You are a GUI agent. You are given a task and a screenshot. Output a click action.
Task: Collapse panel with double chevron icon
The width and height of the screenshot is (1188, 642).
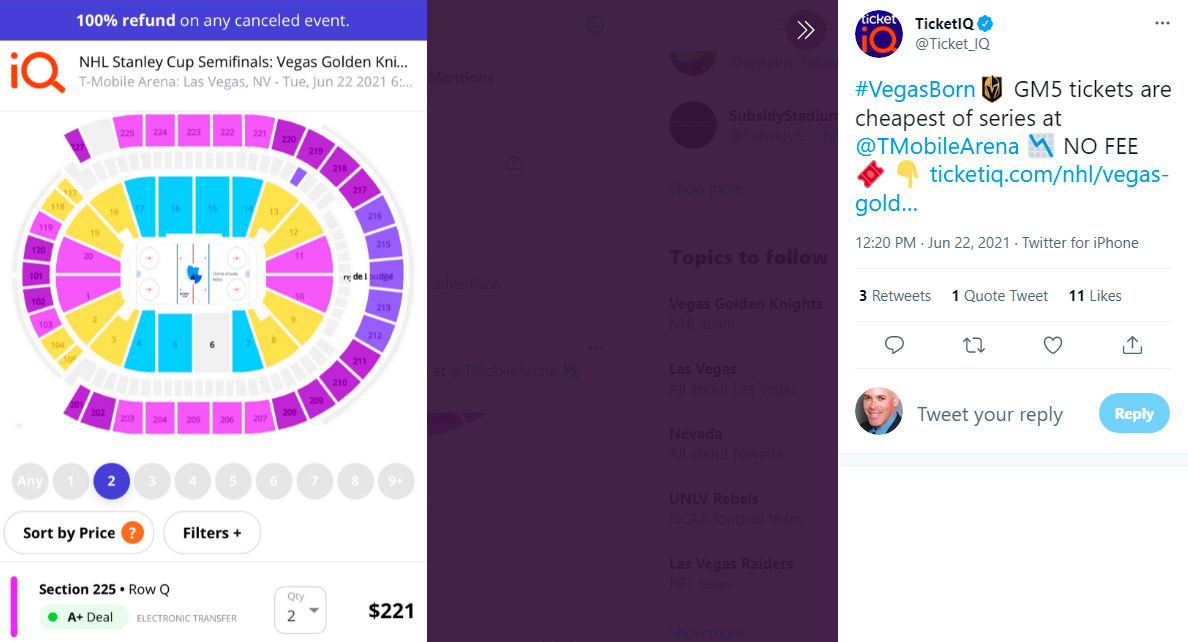[x=806, y=29]
